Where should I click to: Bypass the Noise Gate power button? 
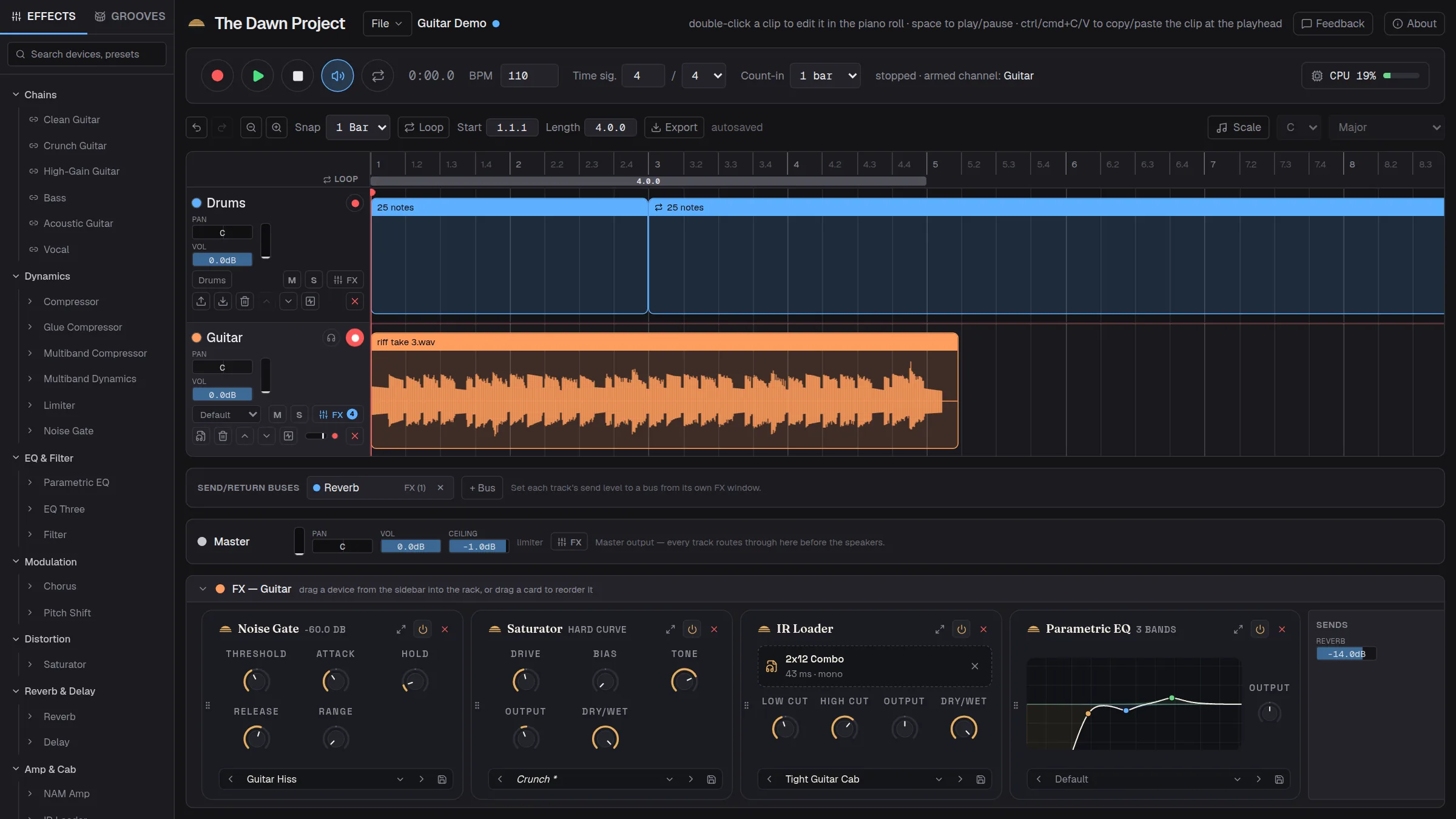(423, 630)
